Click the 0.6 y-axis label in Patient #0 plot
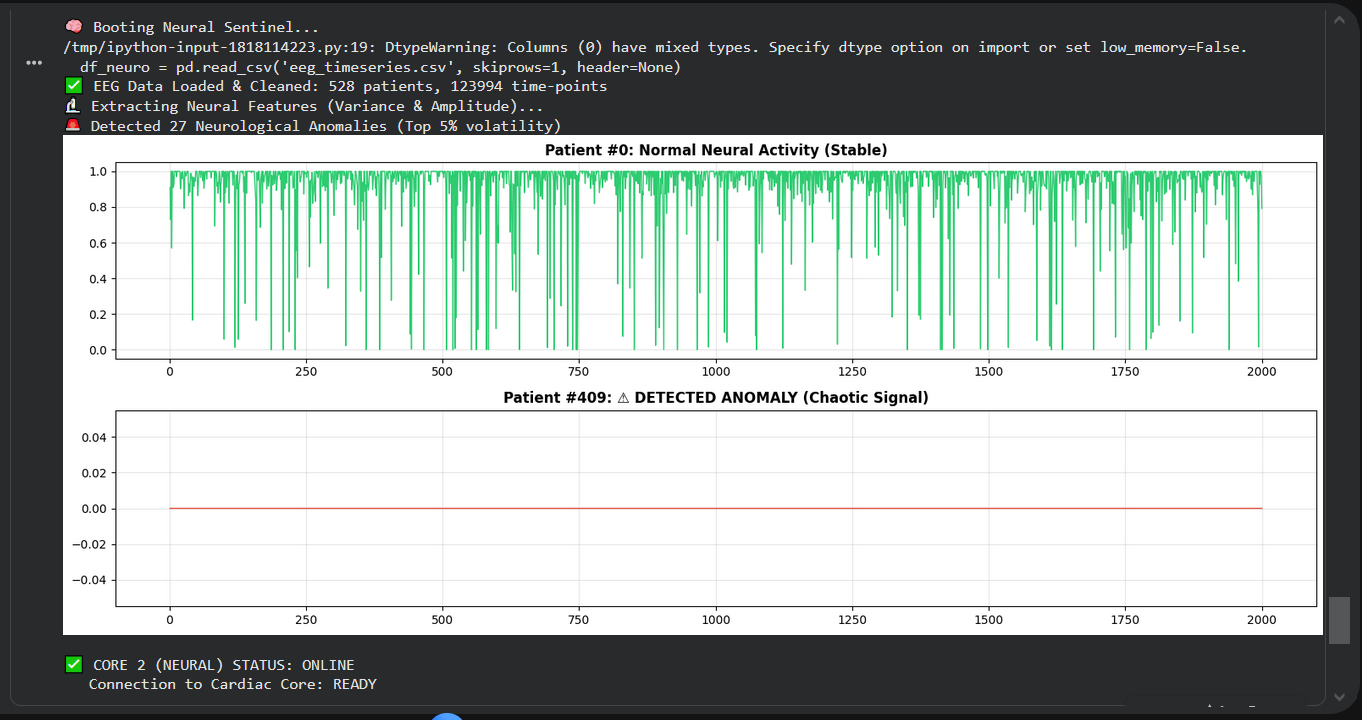Screen dimensions: 1362x720 97,243
